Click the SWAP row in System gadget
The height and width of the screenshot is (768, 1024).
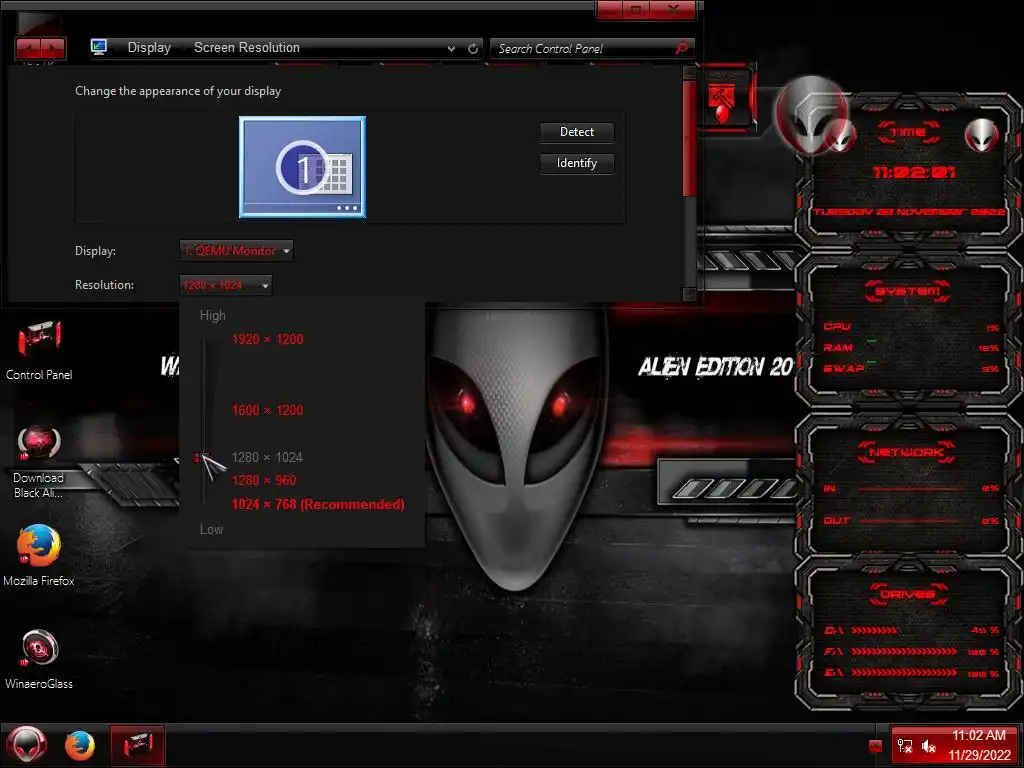(x=911, y=369)
